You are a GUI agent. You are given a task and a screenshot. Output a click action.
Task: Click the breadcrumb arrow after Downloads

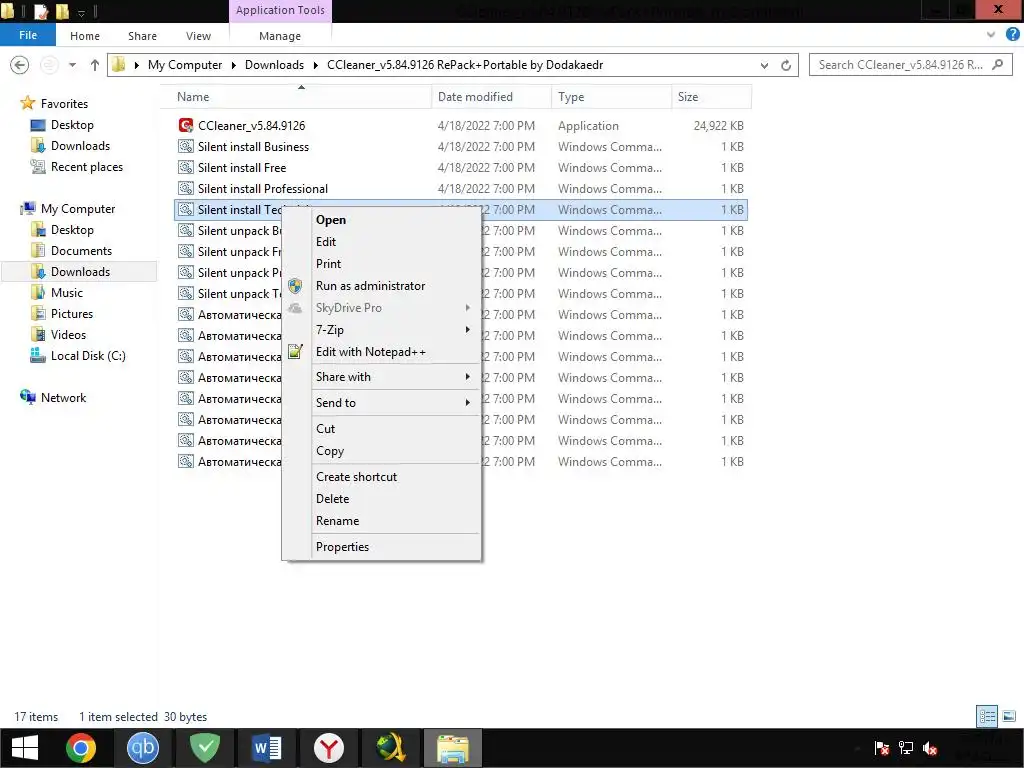click(x=315, y=65)
